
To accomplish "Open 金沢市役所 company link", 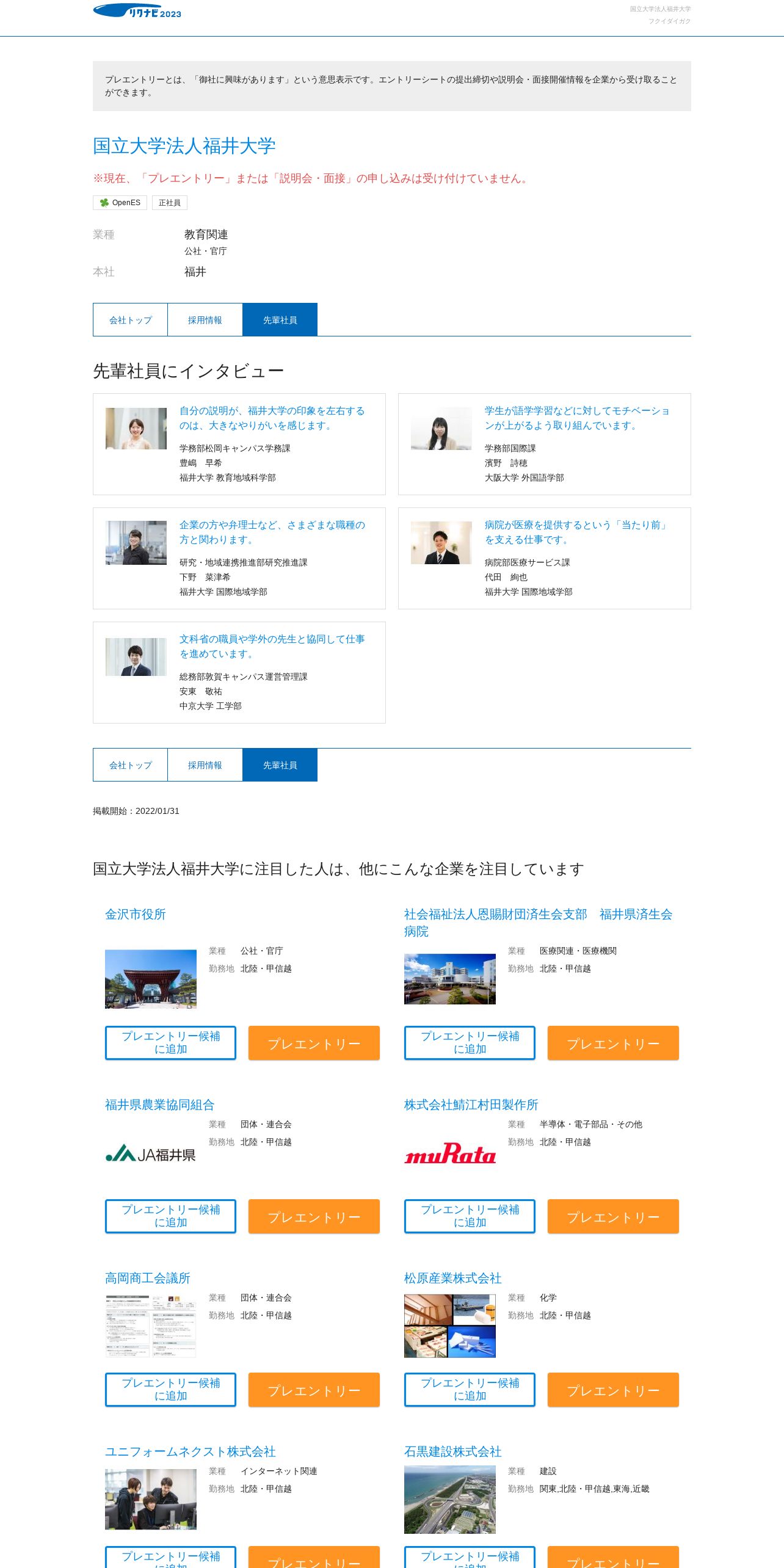I will tap(136, 914).
